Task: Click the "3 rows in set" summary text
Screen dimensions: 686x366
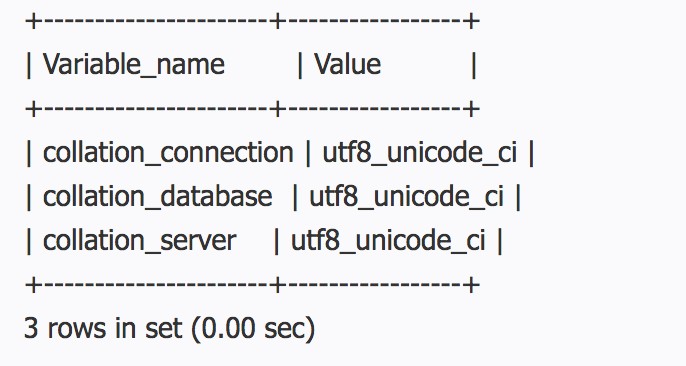Action: pos(102,328)
